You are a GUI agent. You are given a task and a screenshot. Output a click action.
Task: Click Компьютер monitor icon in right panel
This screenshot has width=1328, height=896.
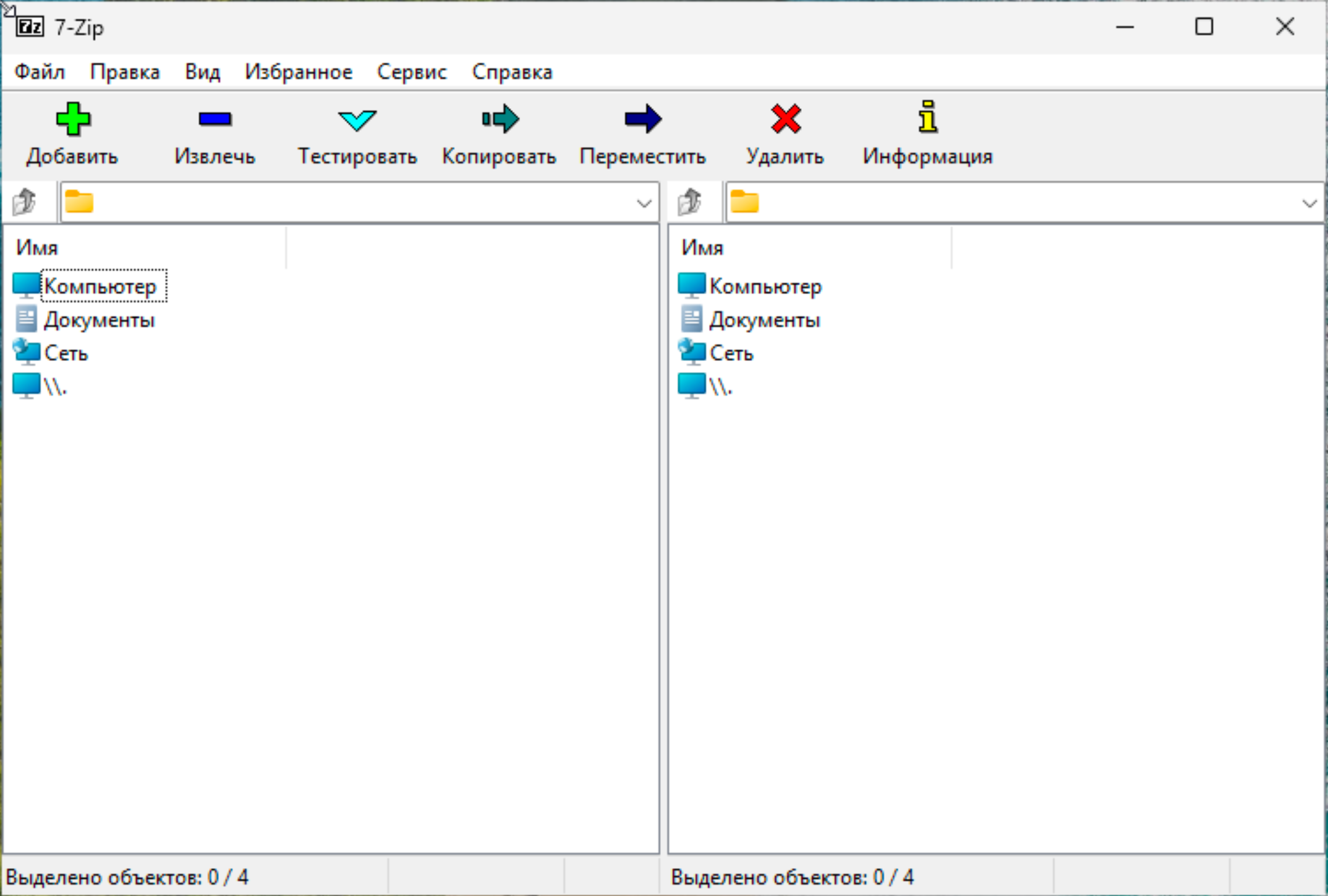(691, 285)
